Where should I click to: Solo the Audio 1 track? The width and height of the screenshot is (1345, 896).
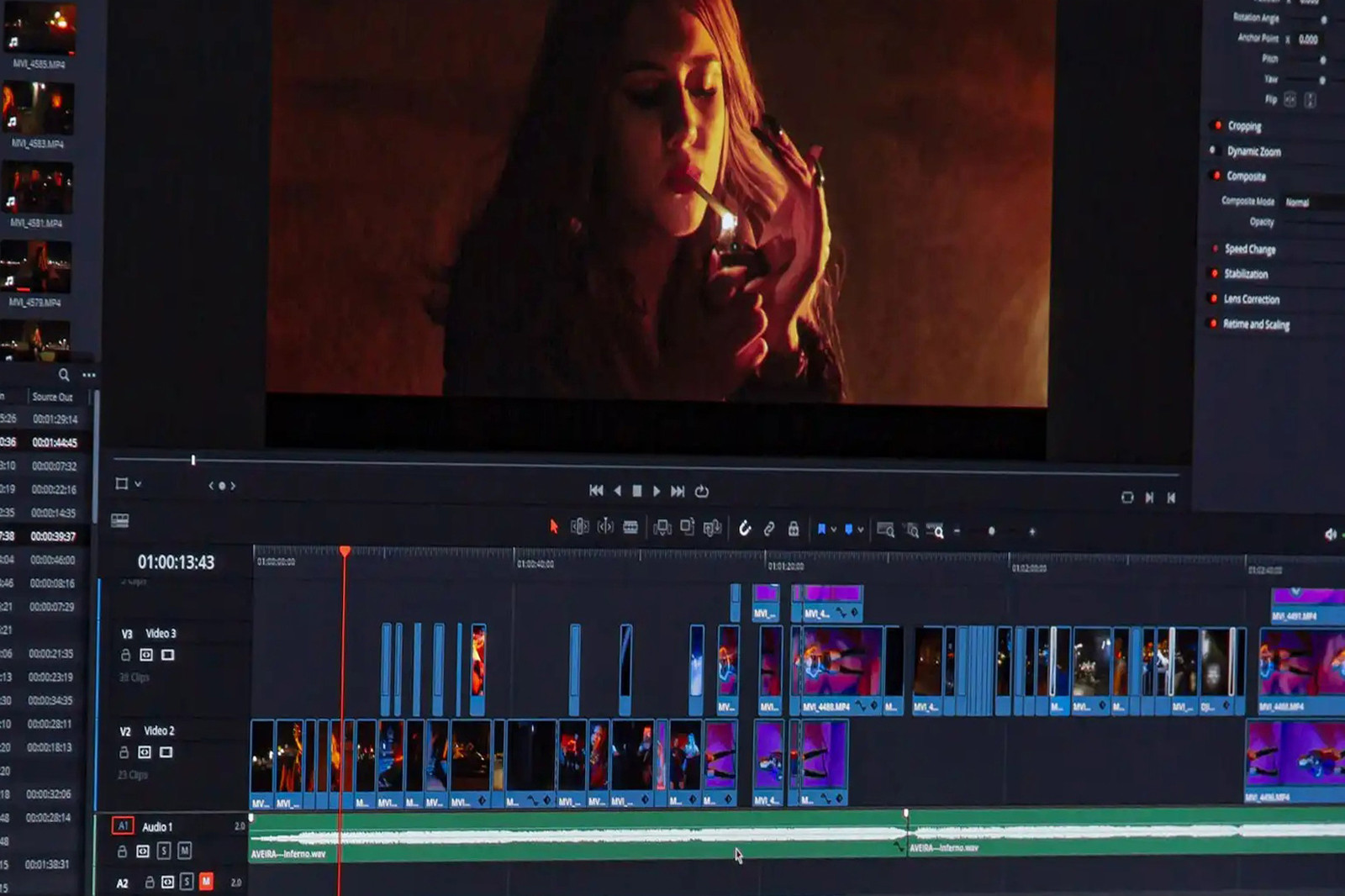(x=164, y=851)
